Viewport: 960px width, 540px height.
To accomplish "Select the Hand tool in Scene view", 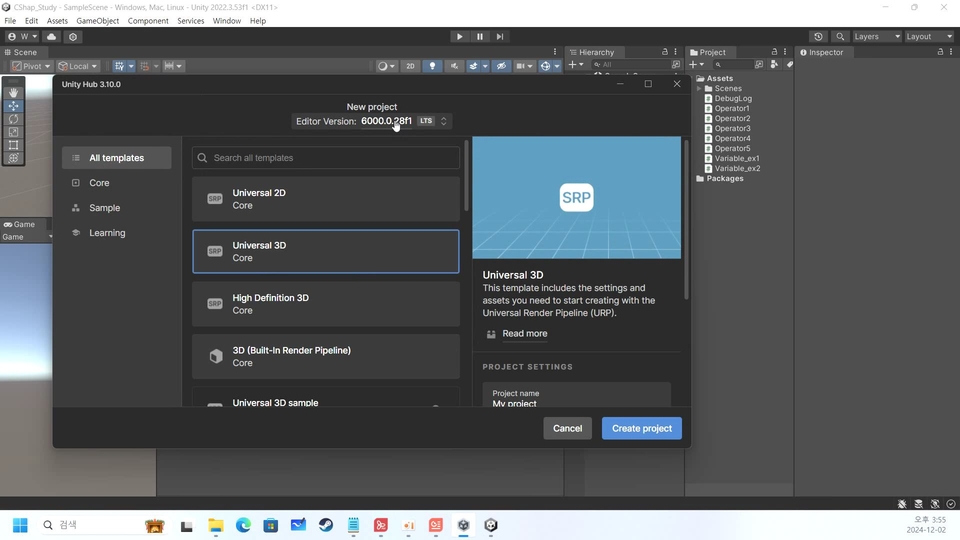I will click(13, 92).
